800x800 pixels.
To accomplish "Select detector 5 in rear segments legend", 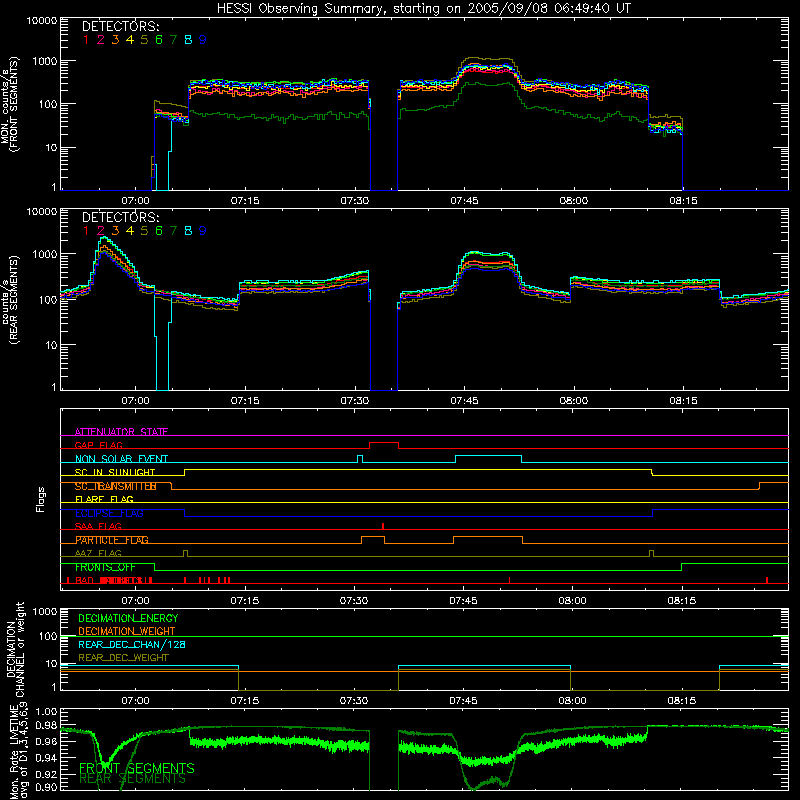I will click(x=144, y=231).
